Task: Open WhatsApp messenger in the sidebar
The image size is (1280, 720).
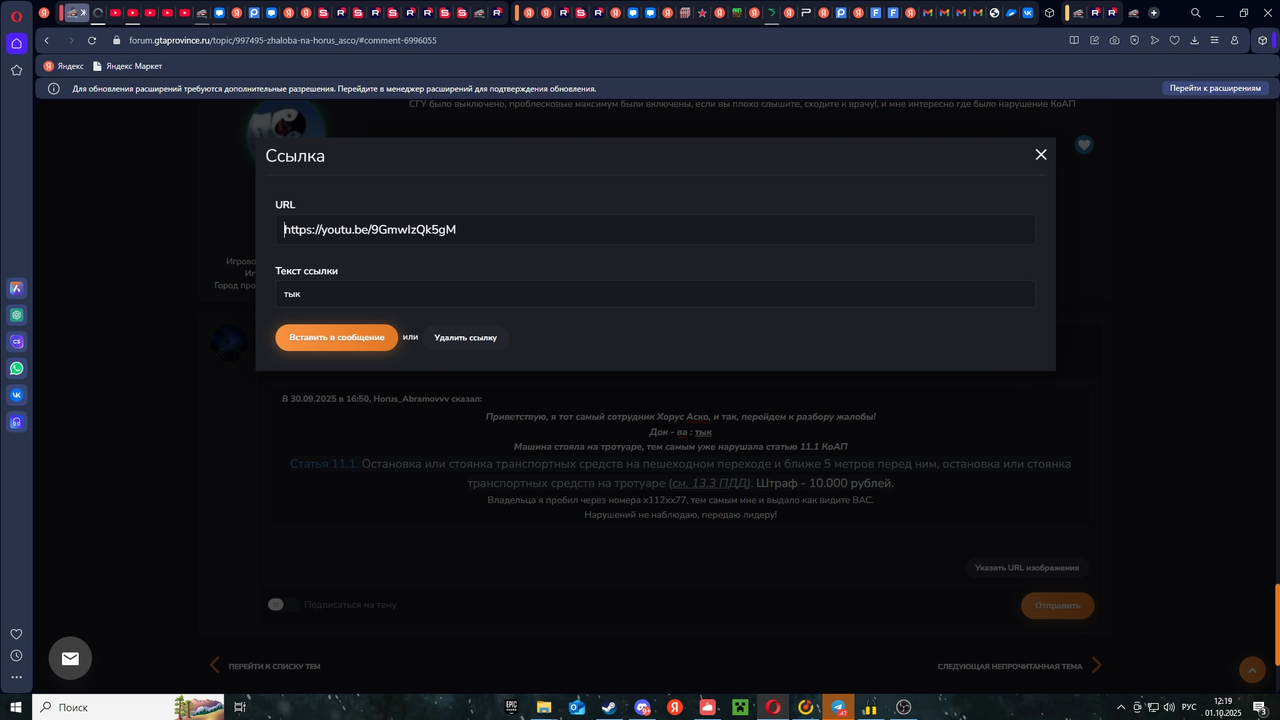Action: click(x=16, y=369)
